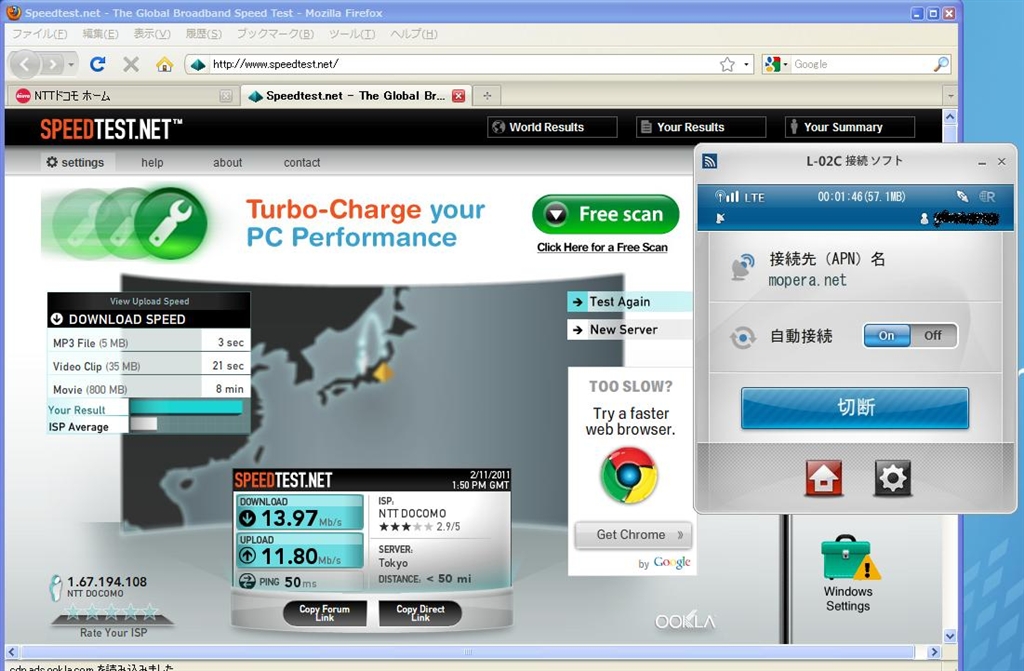Open the about link
This screenshot has width=1024, height=671.
(x=227, y=163)
